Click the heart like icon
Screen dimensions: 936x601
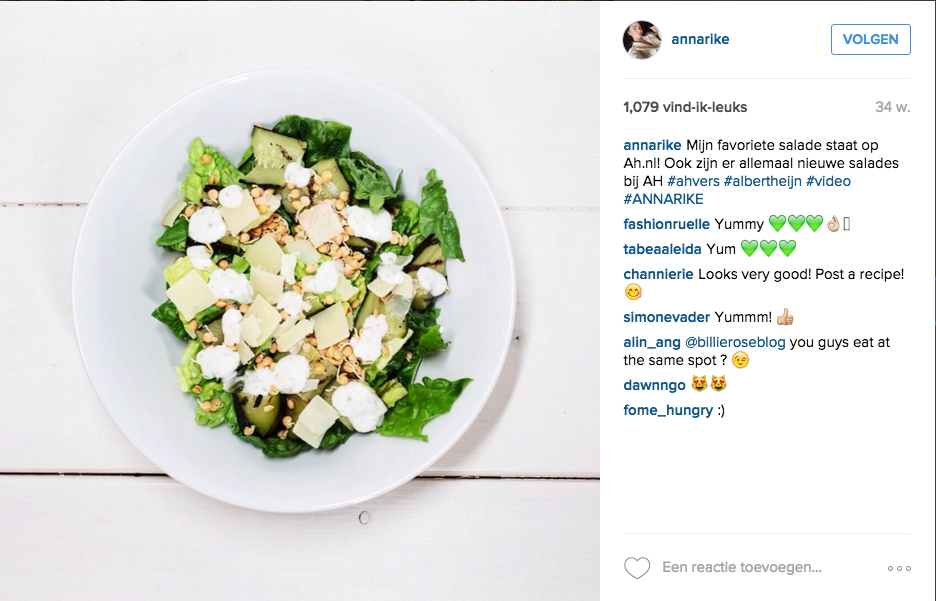pyautogui.click(x=637, y=568)
